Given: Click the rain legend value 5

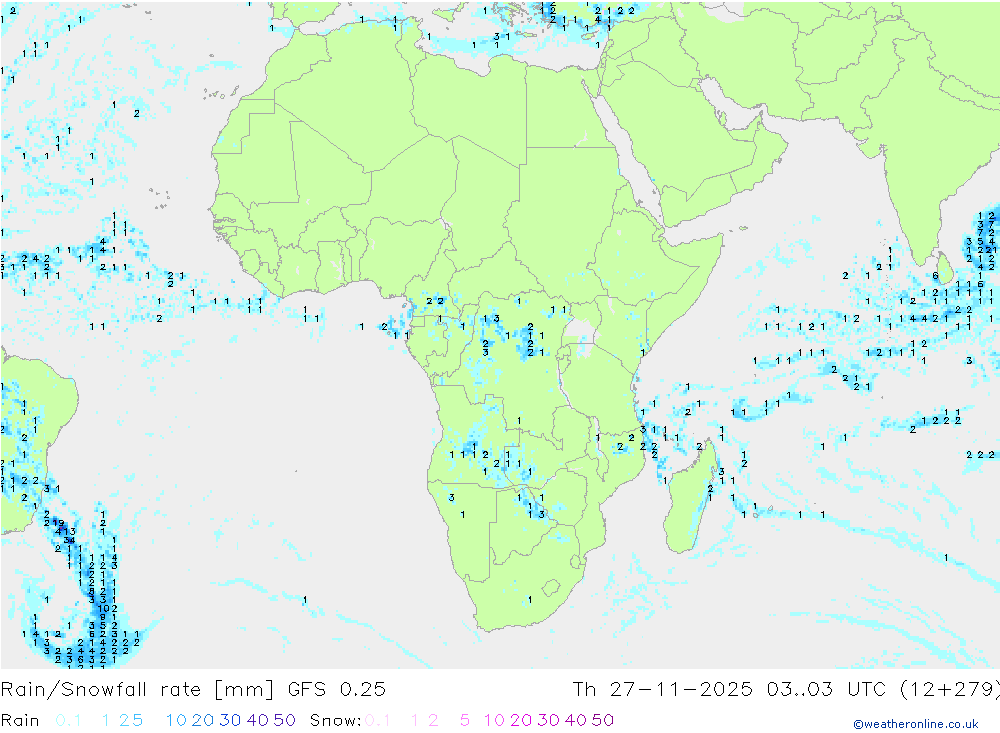Looking at the screenshot, I should 138,720.
